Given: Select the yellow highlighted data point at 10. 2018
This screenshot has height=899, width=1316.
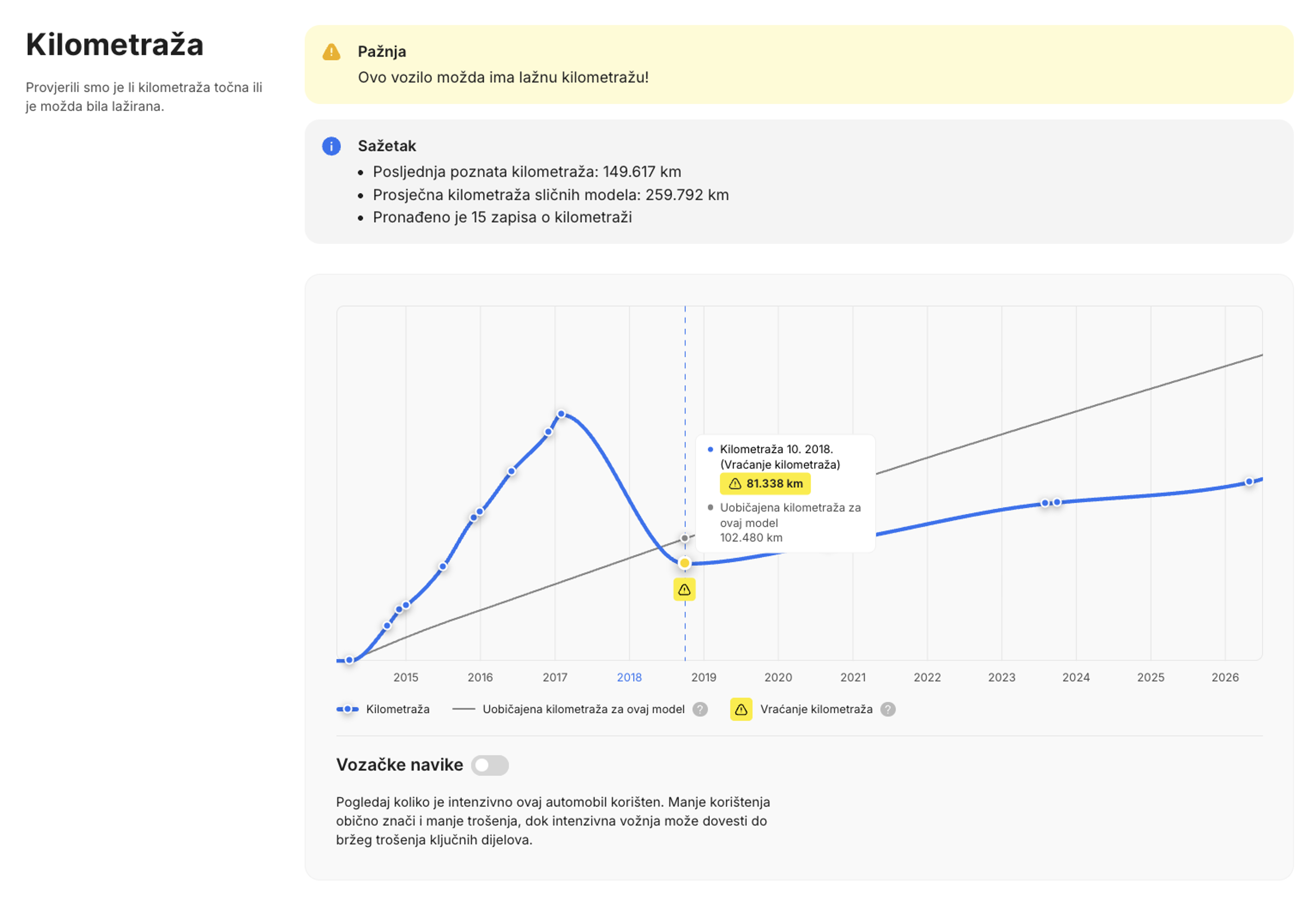Looking at the screenshot, I should pos(684,563).
